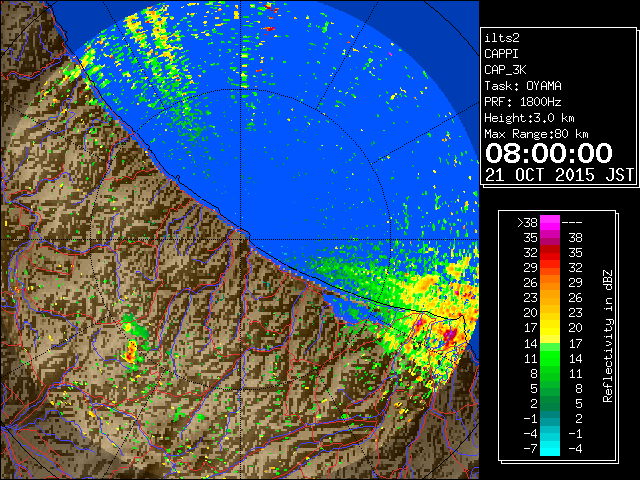Click the 'Max Range:80 km' text

click(536, 134)
